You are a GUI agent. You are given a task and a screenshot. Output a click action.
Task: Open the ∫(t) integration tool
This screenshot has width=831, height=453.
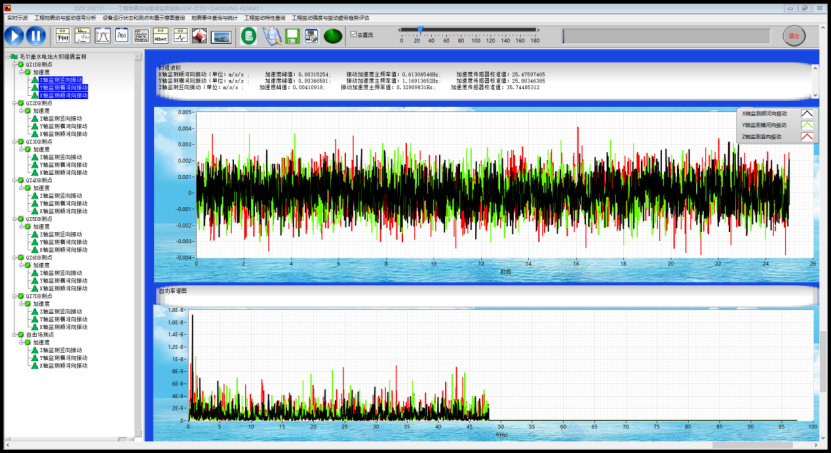tap(121, 35)
